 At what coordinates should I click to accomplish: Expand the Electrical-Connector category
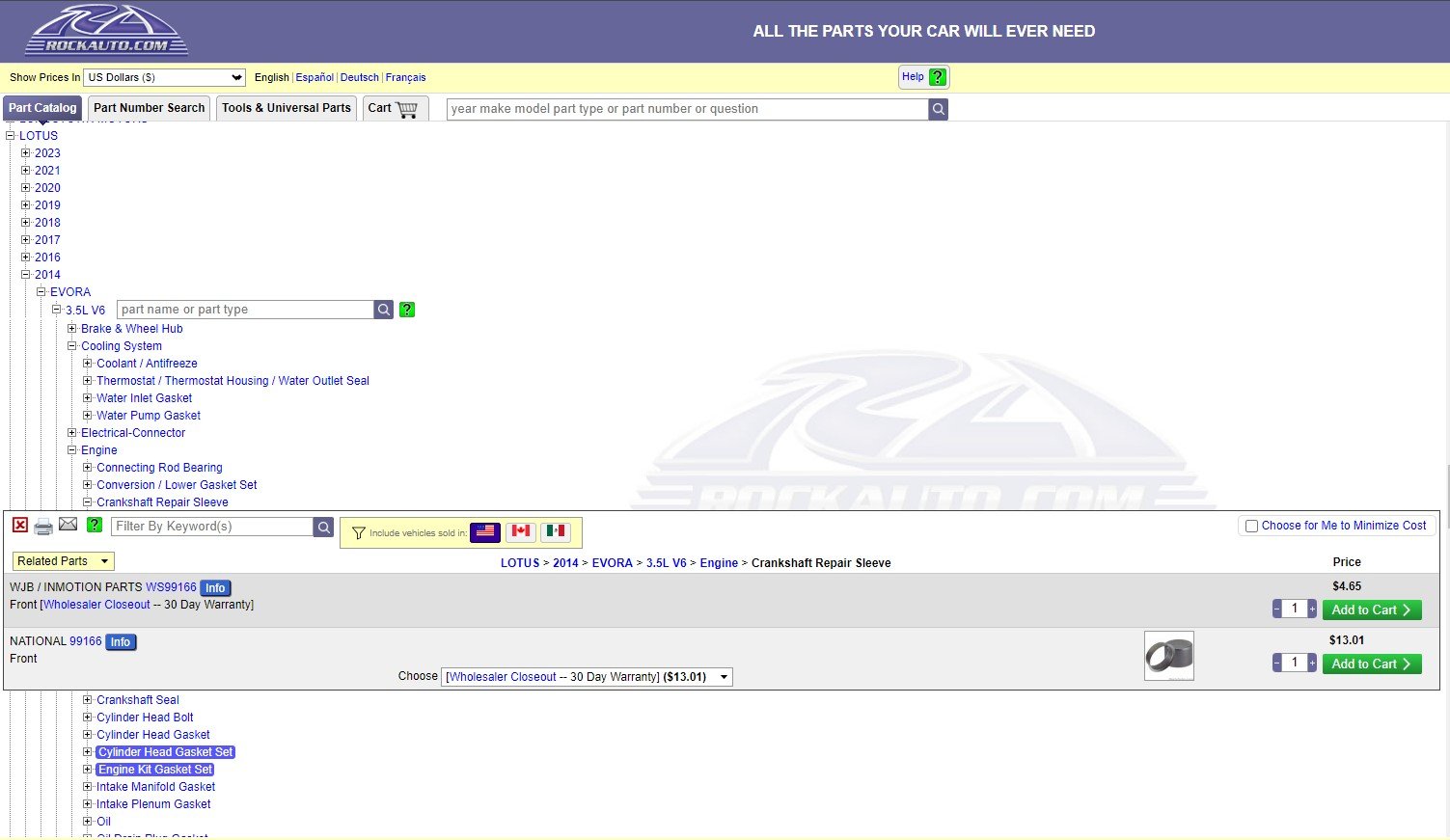pos(72,433)
